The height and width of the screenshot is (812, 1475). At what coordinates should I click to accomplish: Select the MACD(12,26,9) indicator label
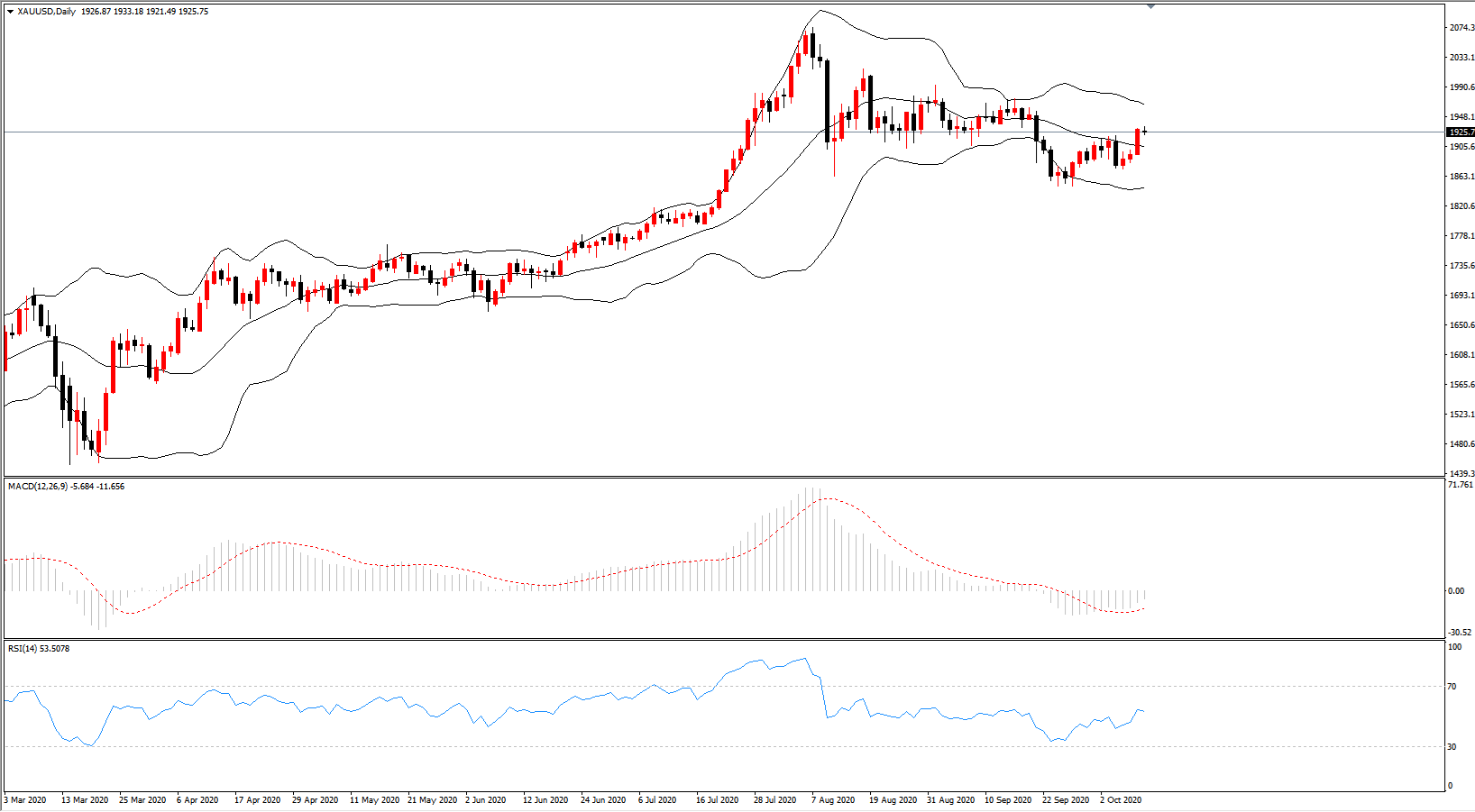[x=38, y=487]
